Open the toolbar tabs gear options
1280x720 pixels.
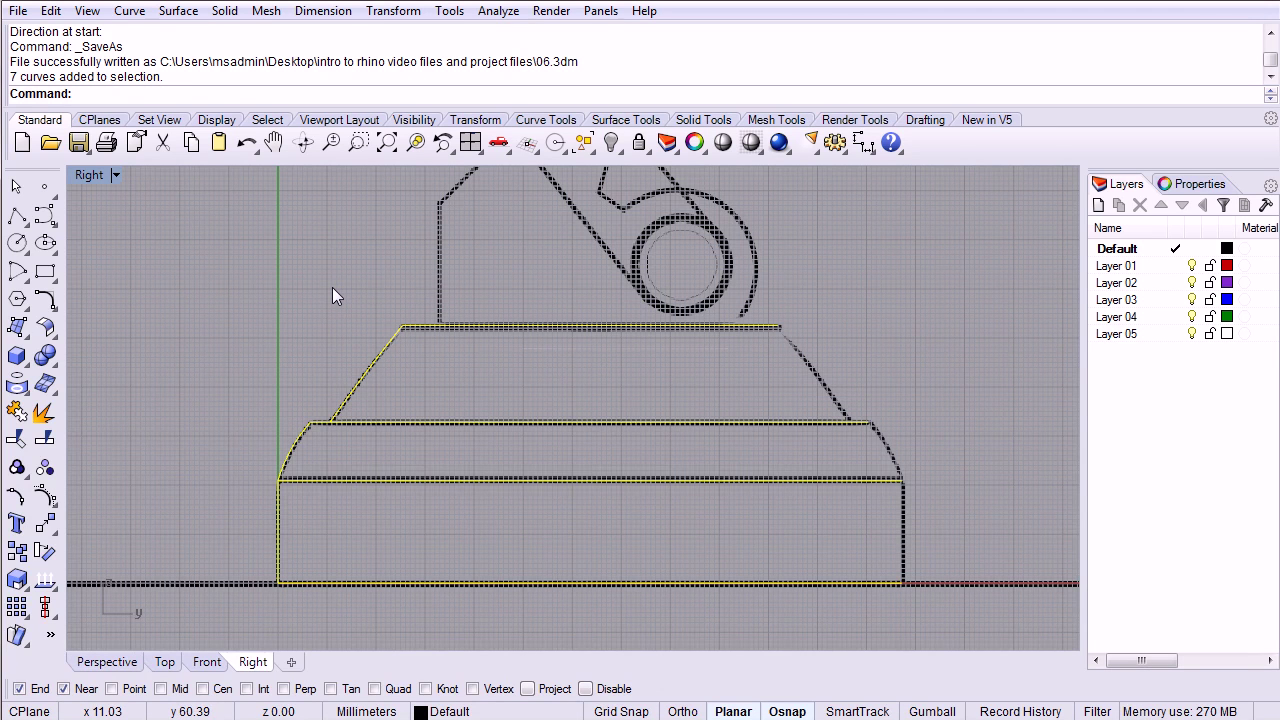[x=1271, y=119]
